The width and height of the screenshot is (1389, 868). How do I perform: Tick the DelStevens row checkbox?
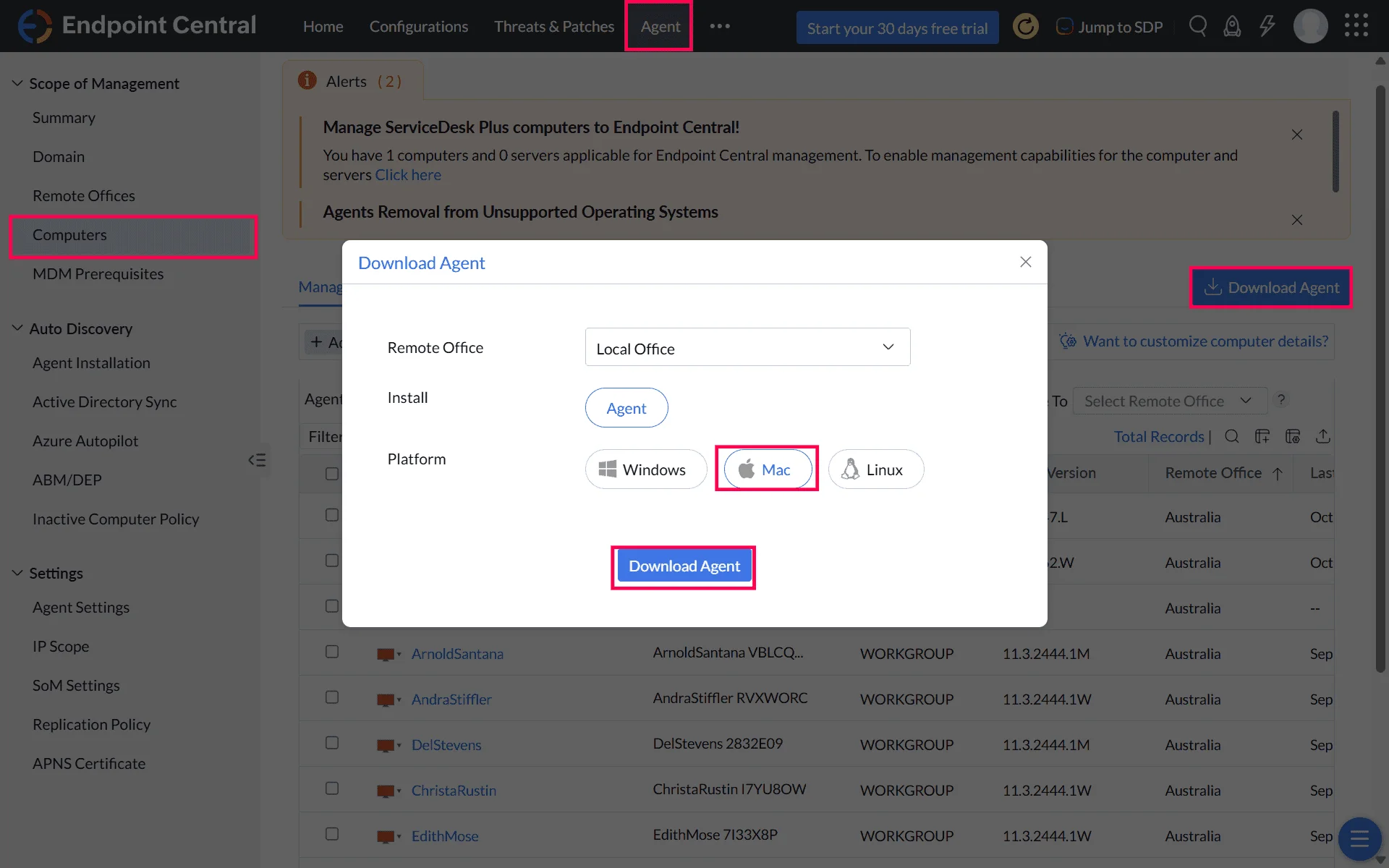[332, 743]
